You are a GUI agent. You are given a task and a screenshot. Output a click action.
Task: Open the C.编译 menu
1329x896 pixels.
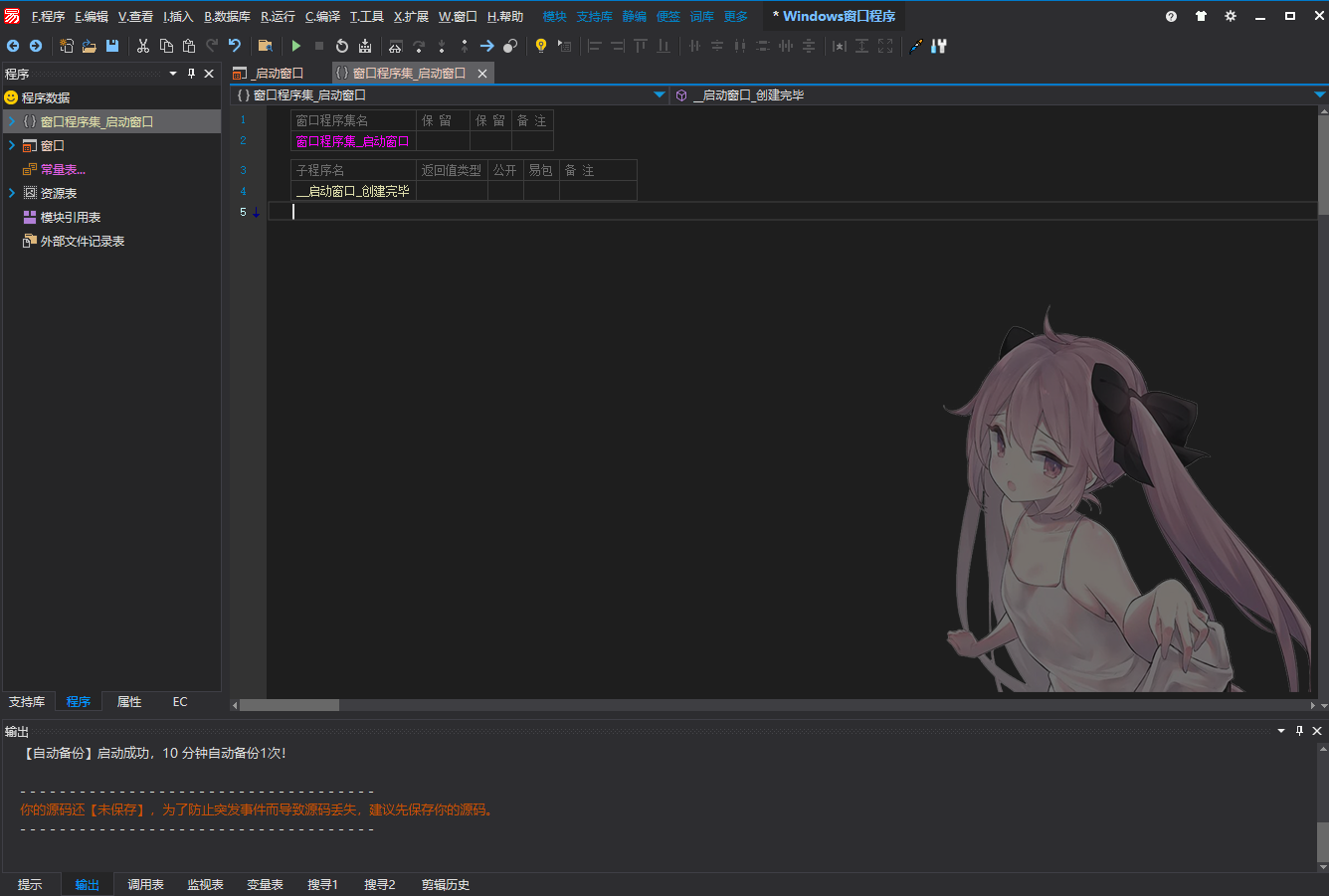point(322,16)
